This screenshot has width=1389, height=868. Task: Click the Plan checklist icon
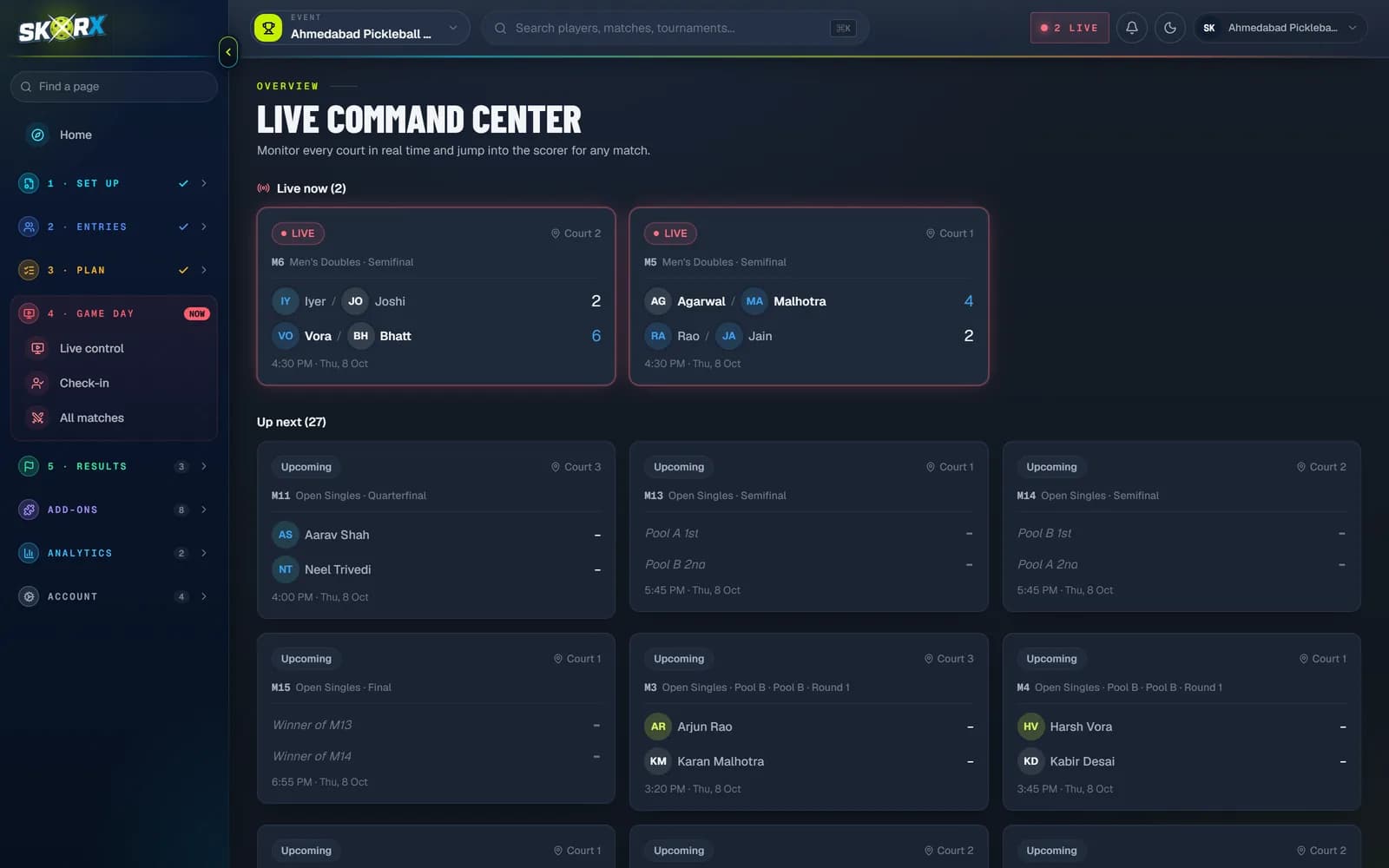[29, 270]
